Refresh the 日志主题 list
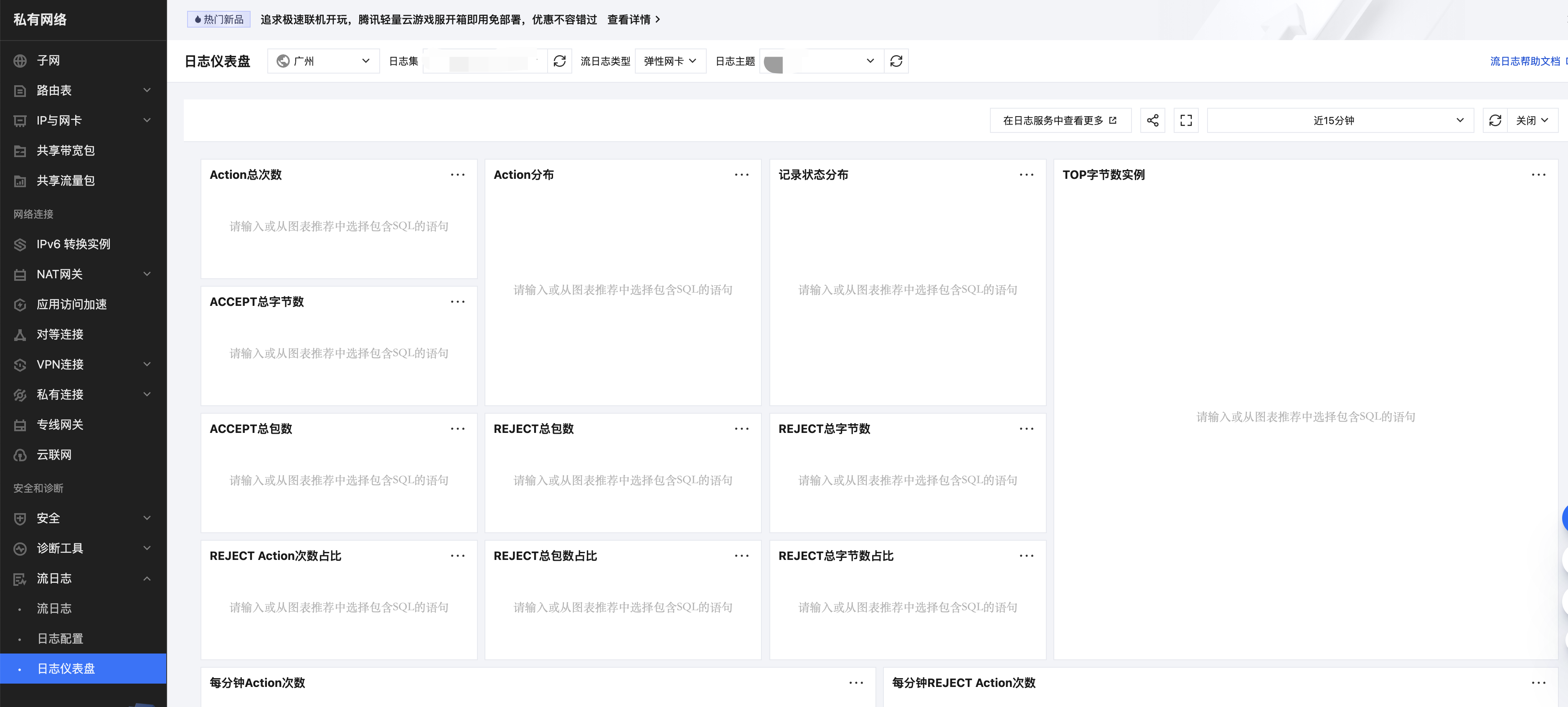Image resolution: width=1568 pixels, height=707 pixels. click(x=896, y=61)
